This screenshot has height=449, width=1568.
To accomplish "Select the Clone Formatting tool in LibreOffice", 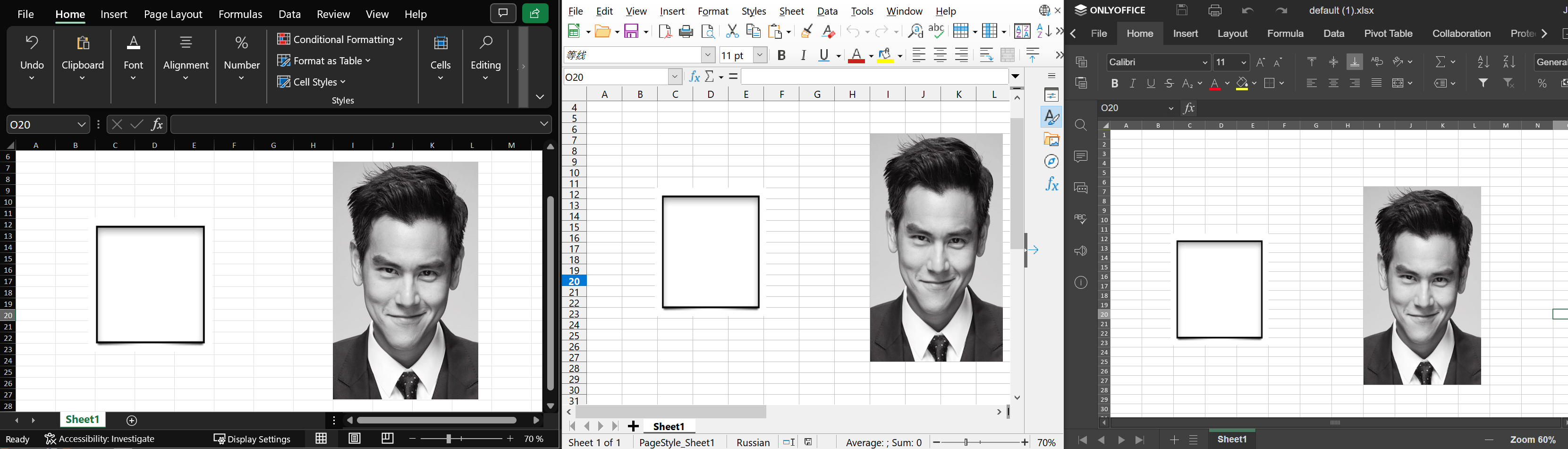I will [x=806, y=31].
